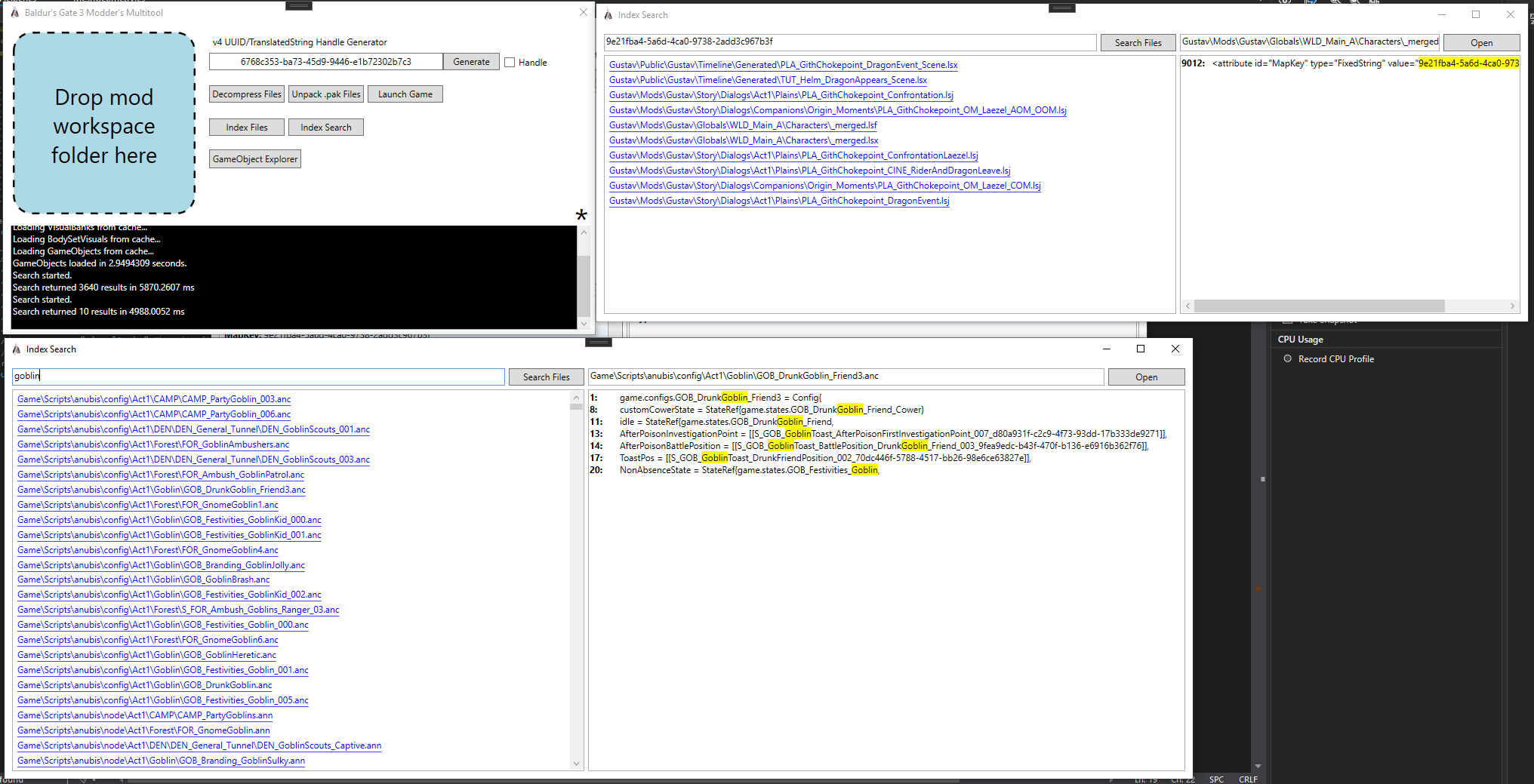Image resolution: width=1534 pixels, height=784 pixels.
Task: Click the console scroll down arrow
Action: 584,323
